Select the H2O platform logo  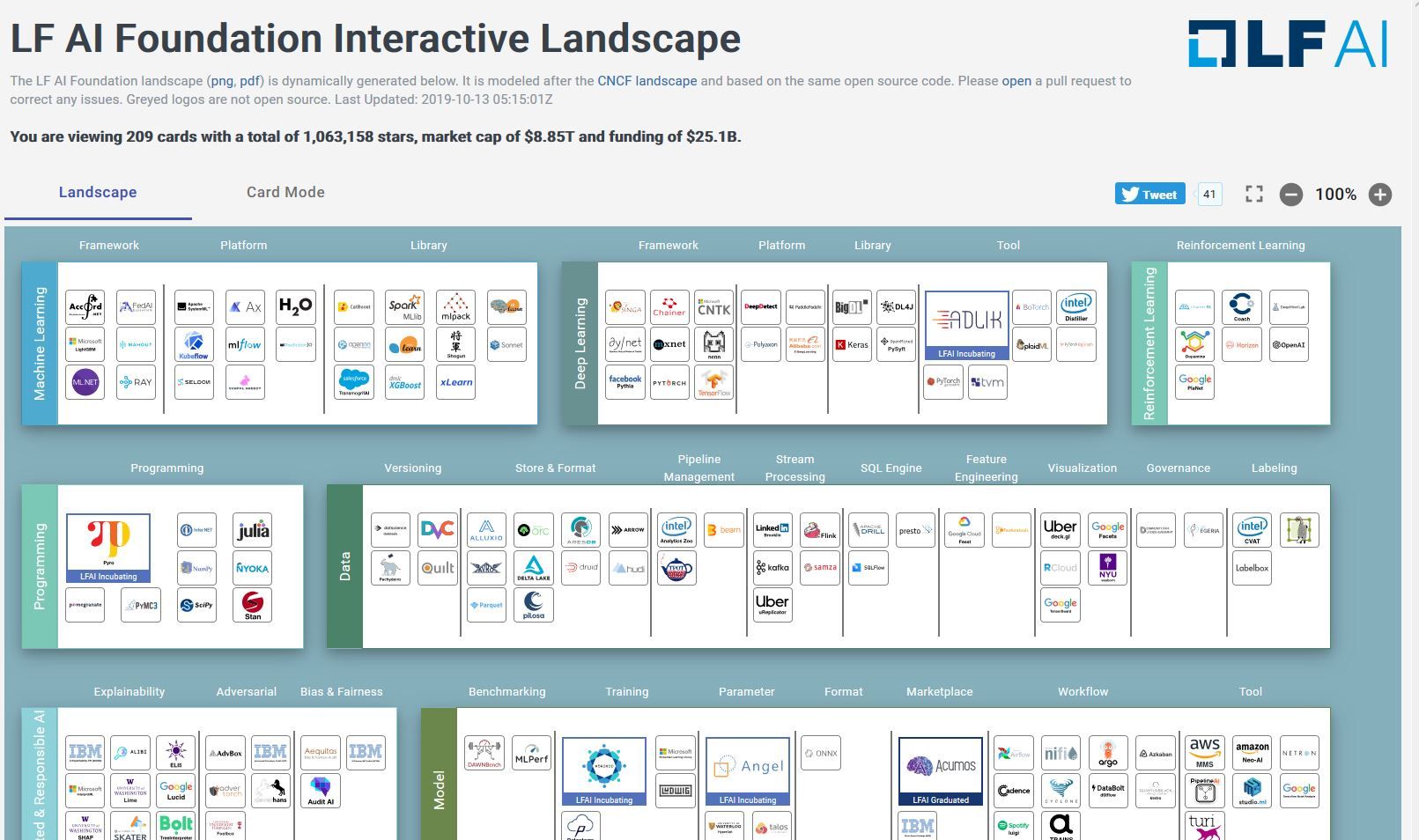click(x=296, y=307)
